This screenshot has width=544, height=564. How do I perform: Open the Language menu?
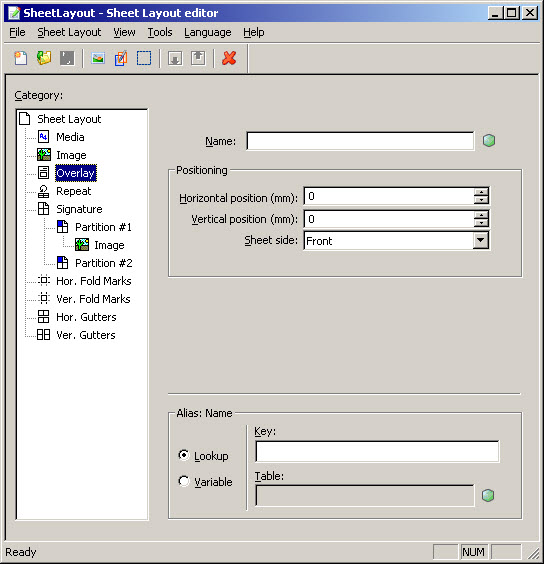[208, 32]
